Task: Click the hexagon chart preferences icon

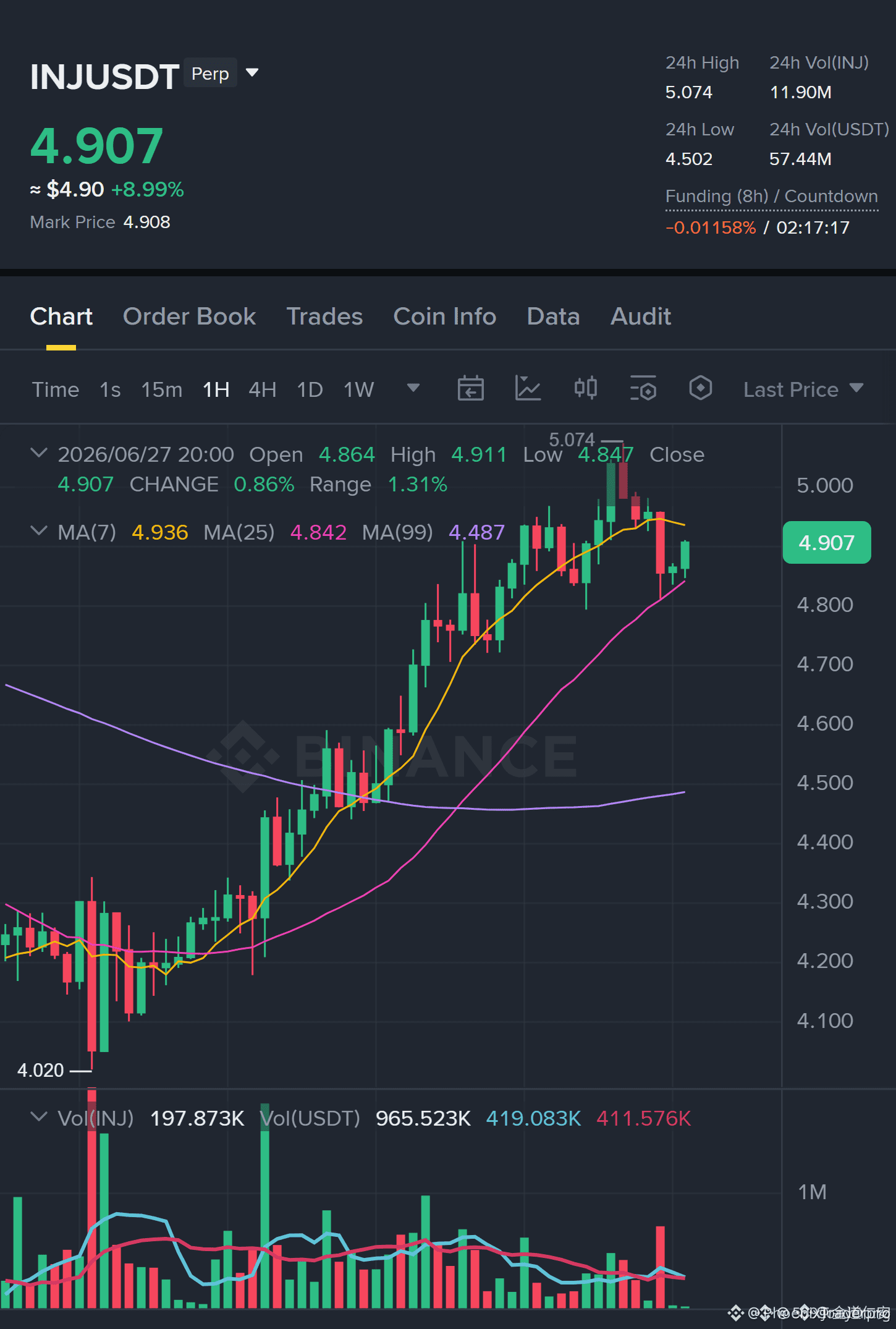Action: pos(700,389)
